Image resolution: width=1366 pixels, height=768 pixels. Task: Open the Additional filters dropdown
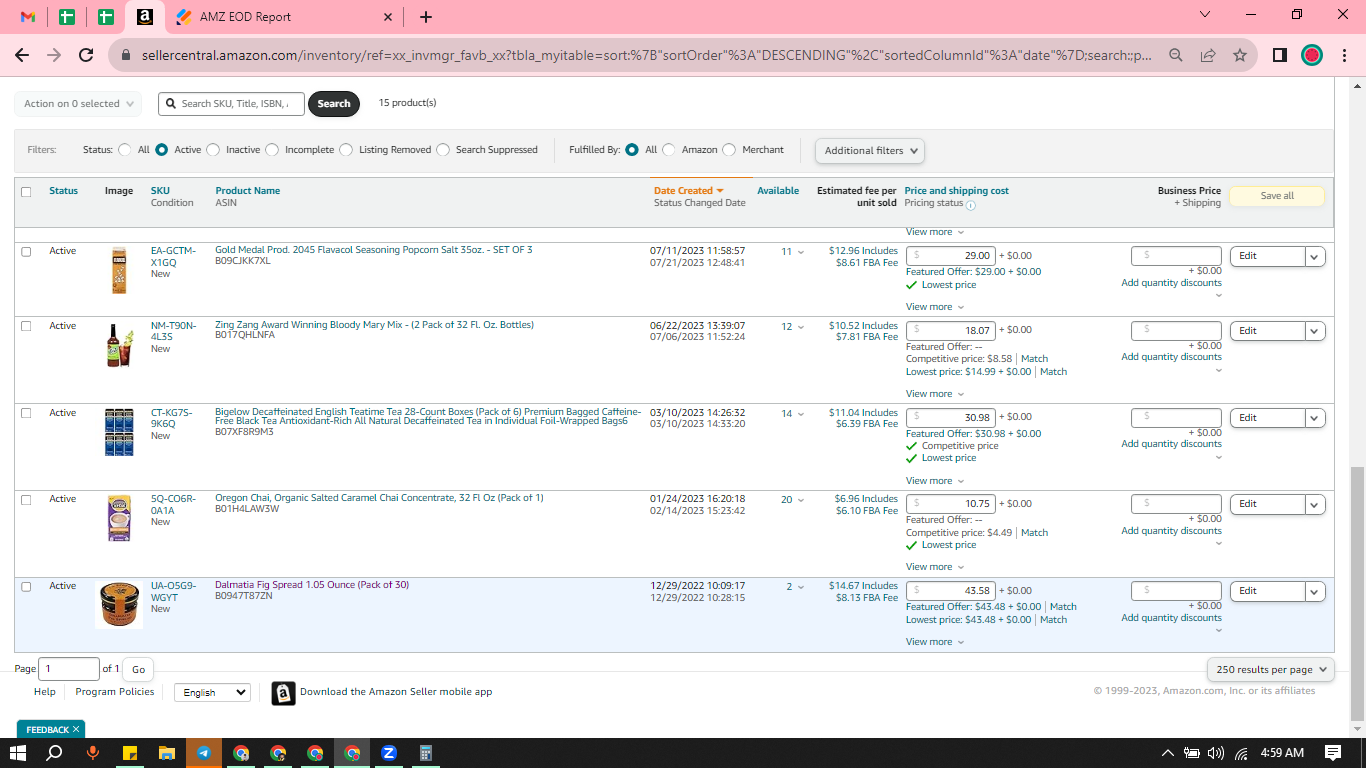tap(870, 151)
